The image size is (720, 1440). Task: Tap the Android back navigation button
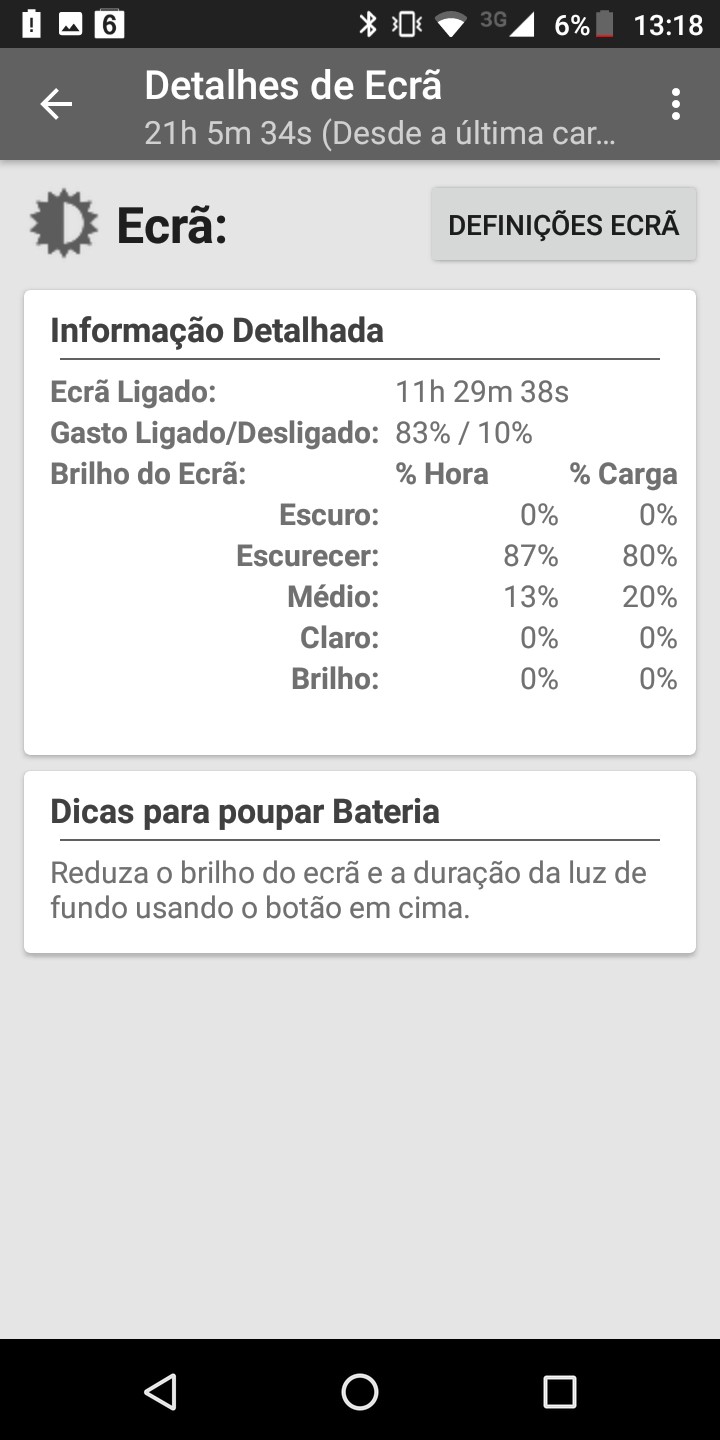(x=160, y=1391)
